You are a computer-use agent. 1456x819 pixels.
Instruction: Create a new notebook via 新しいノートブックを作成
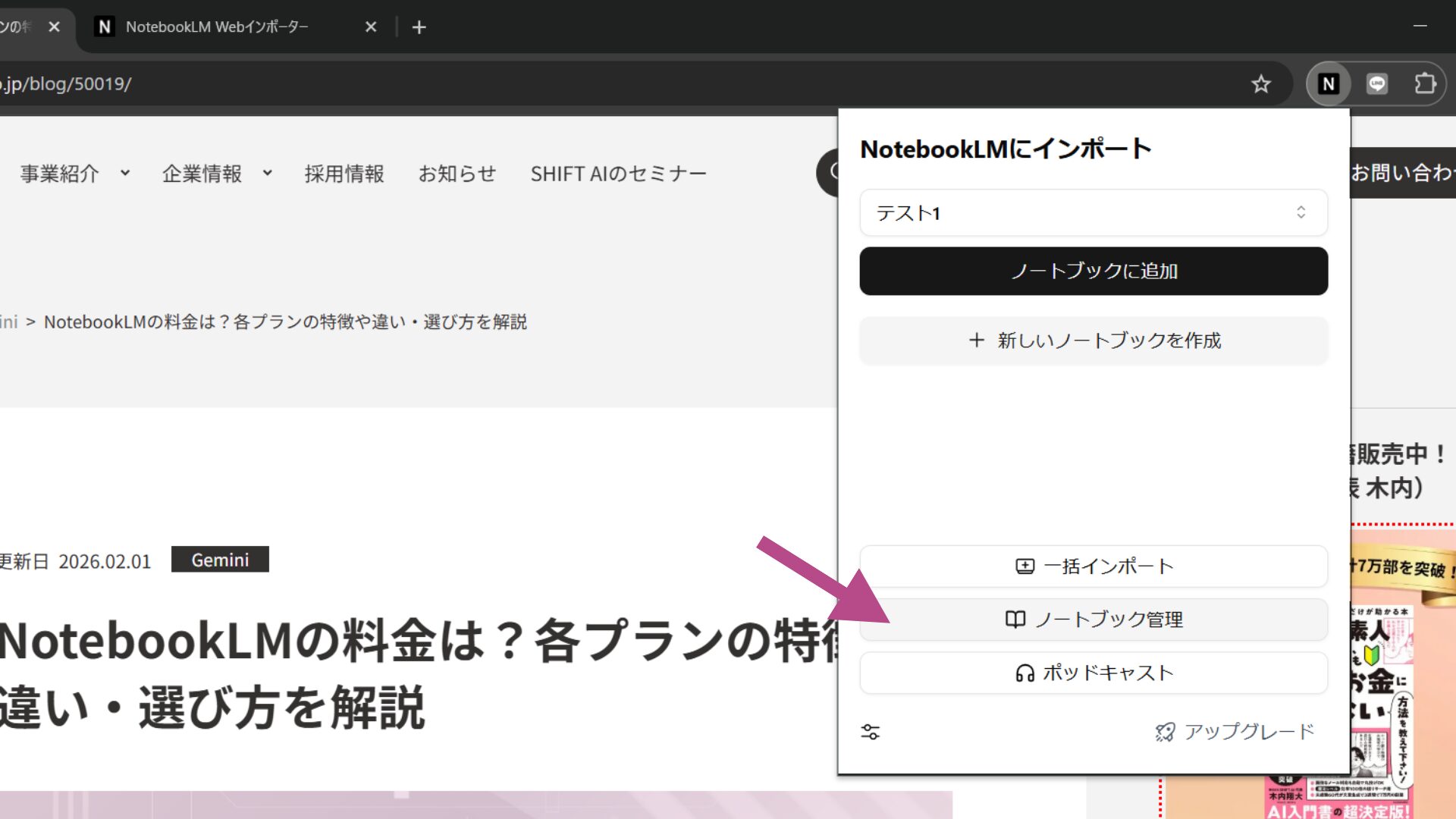click(x=1093, y=340)
